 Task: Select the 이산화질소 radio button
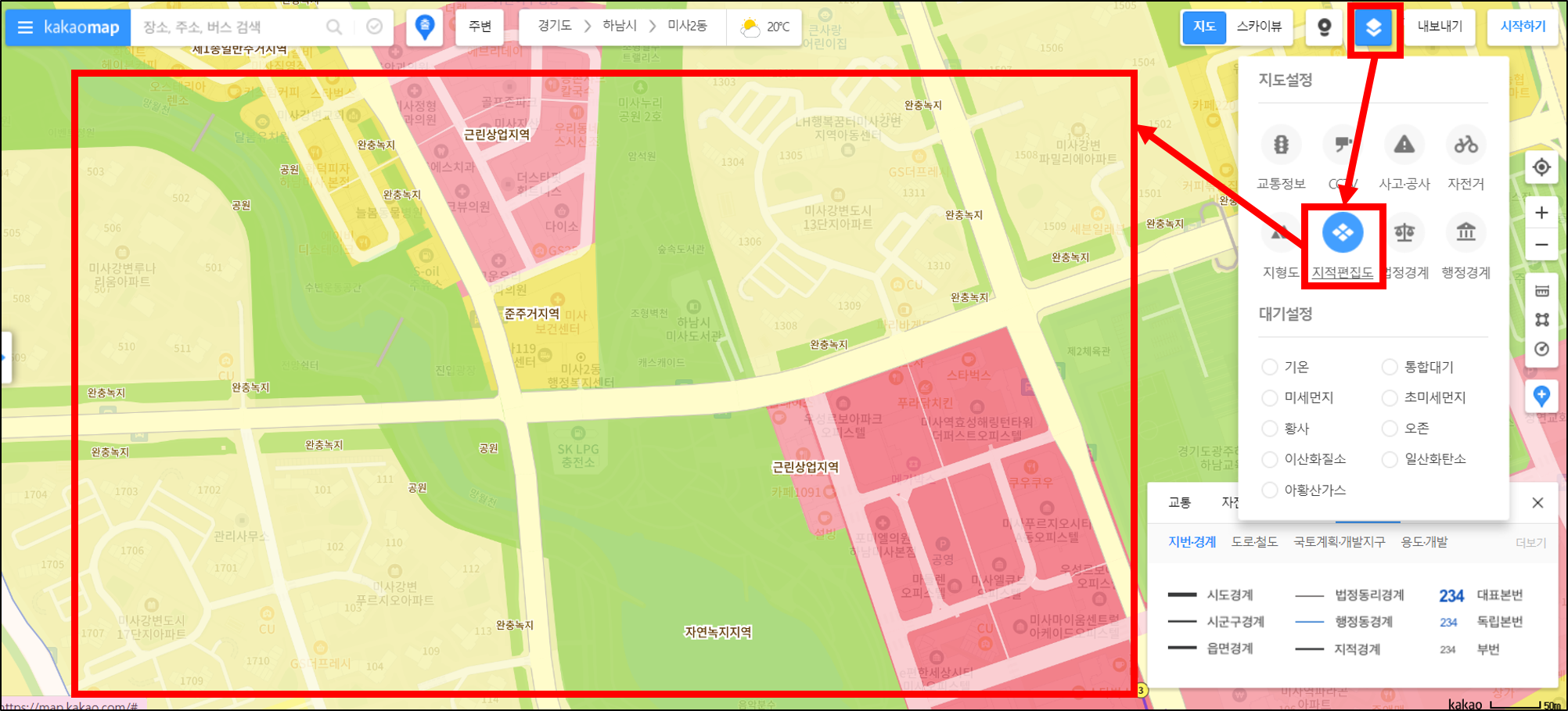[1270, 459]
